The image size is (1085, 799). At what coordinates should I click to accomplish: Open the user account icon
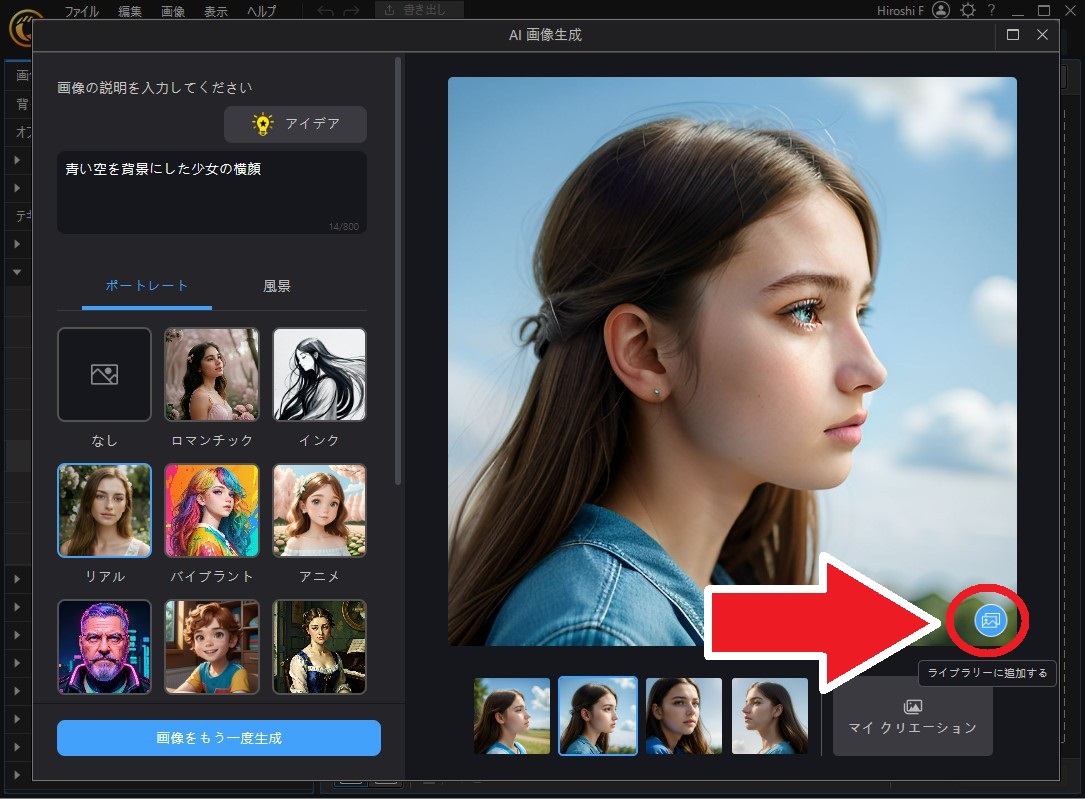(941, 10)
